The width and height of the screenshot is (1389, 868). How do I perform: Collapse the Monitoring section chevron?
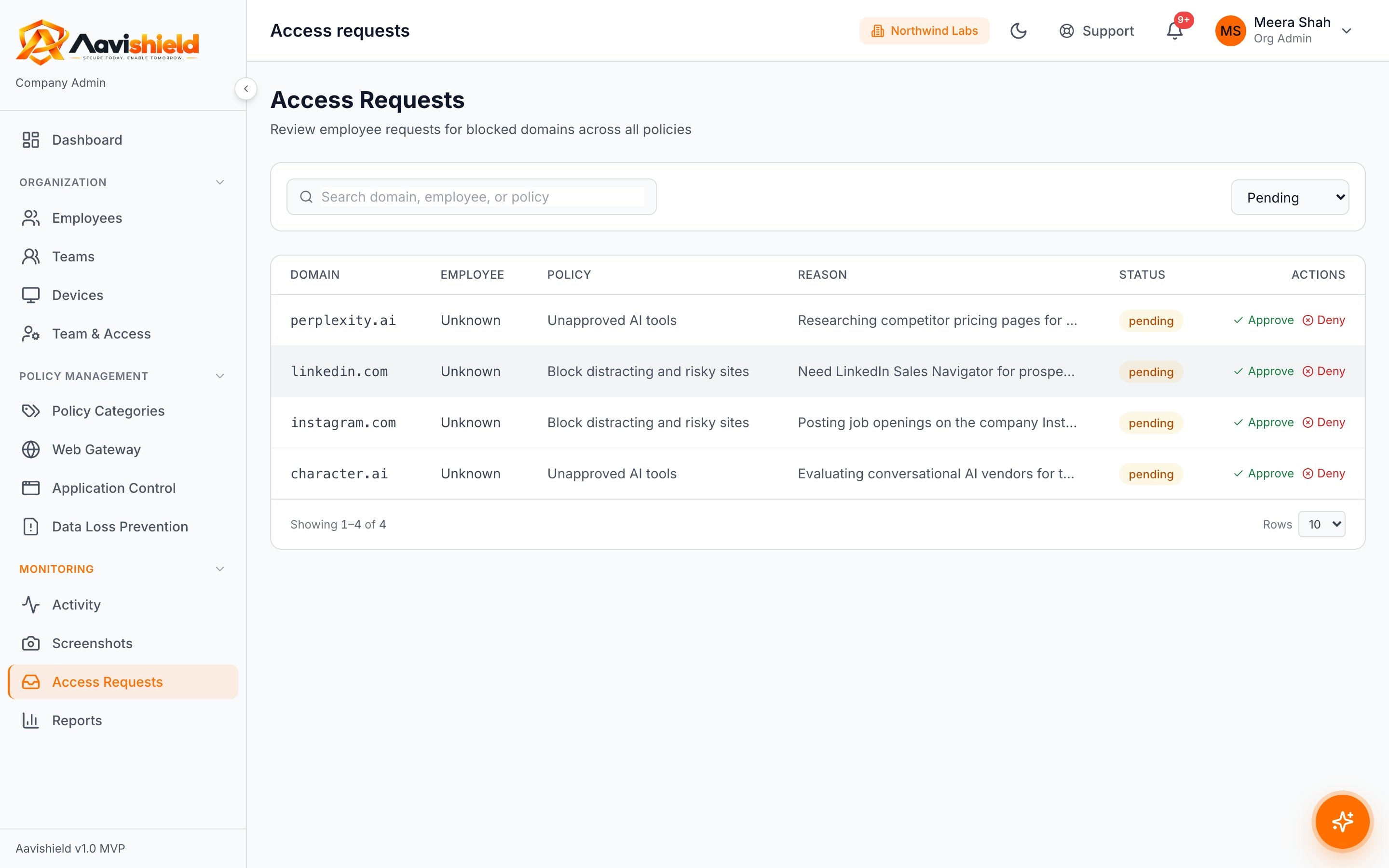(219, 569)
